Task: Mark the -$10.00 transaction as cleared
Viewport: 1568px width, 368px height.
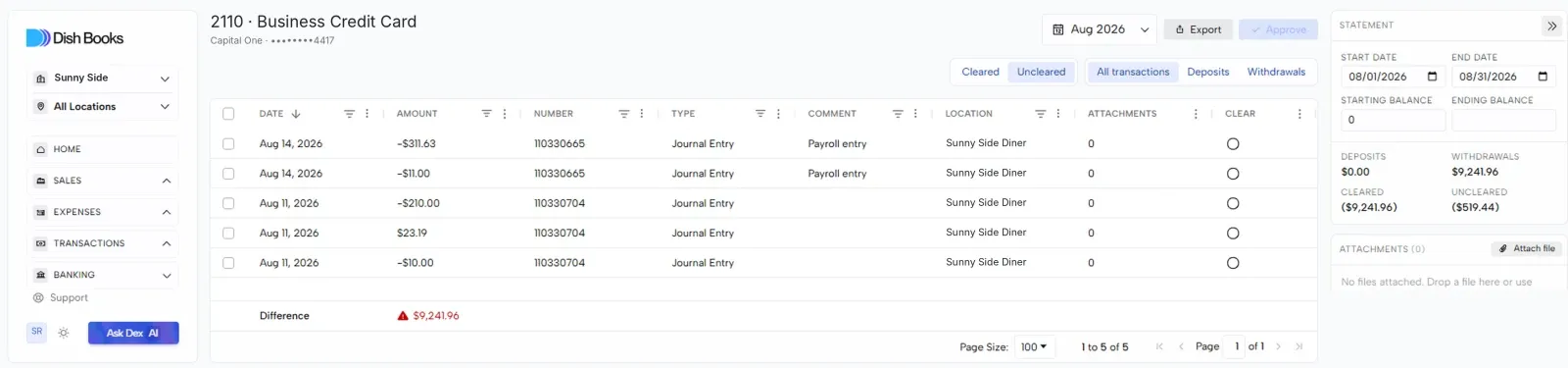Action: [x=1233, y=263]
